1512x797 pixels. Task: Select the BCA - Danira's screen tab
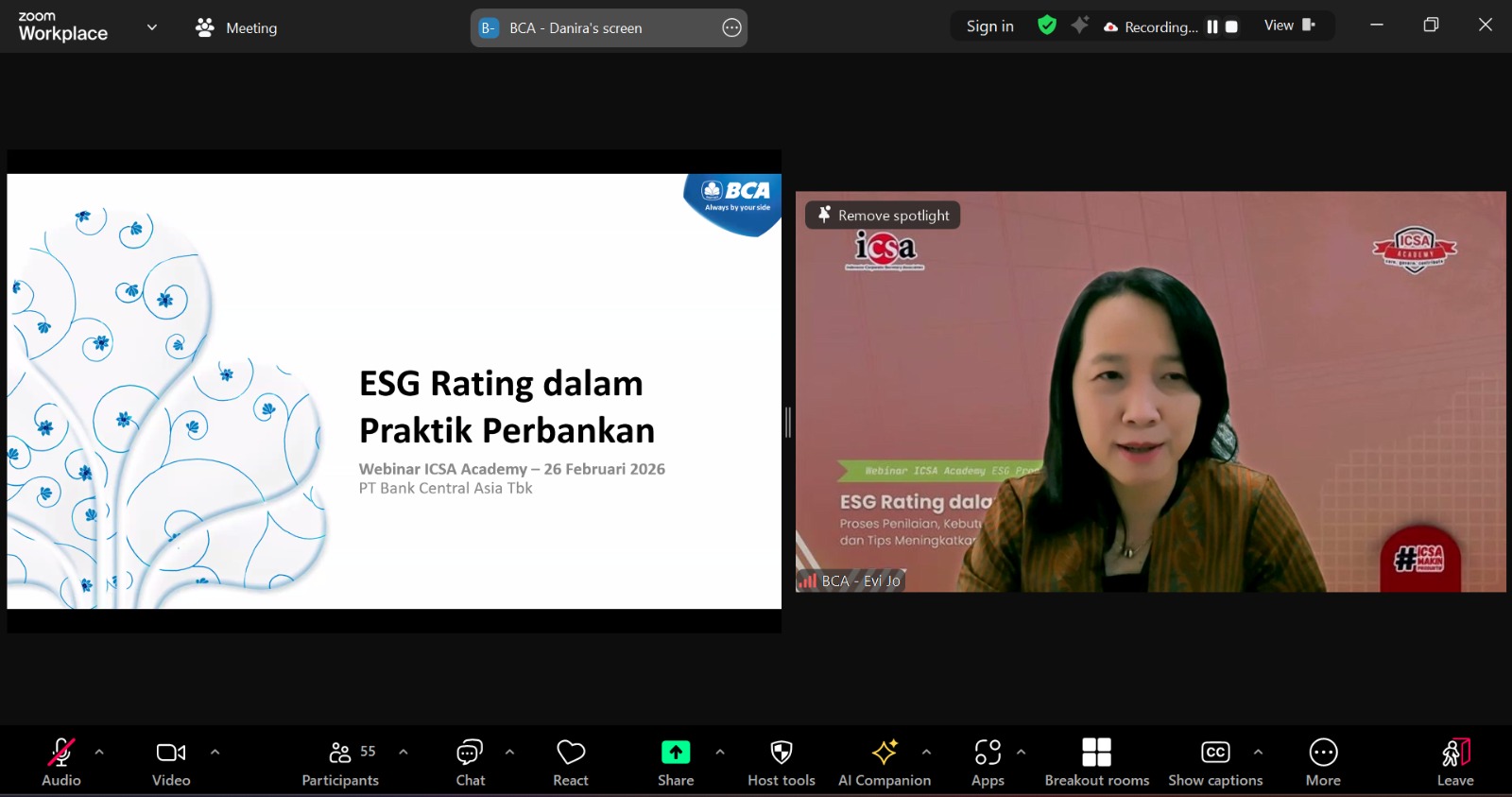coord(609,27)
